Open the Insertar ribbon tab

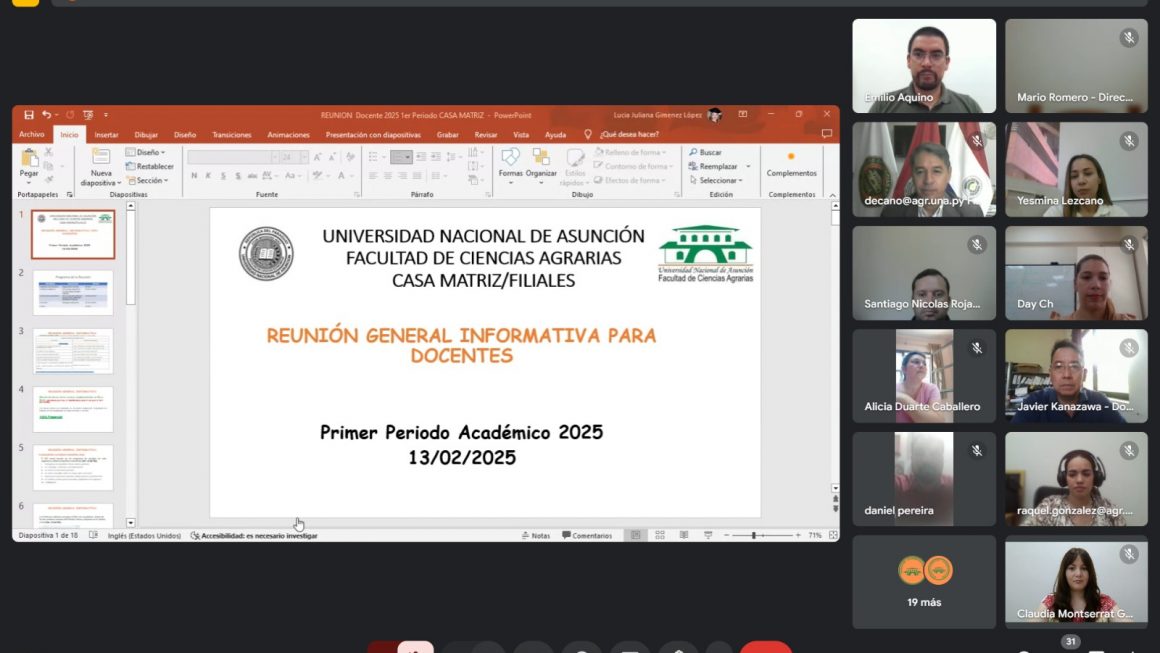106,134
